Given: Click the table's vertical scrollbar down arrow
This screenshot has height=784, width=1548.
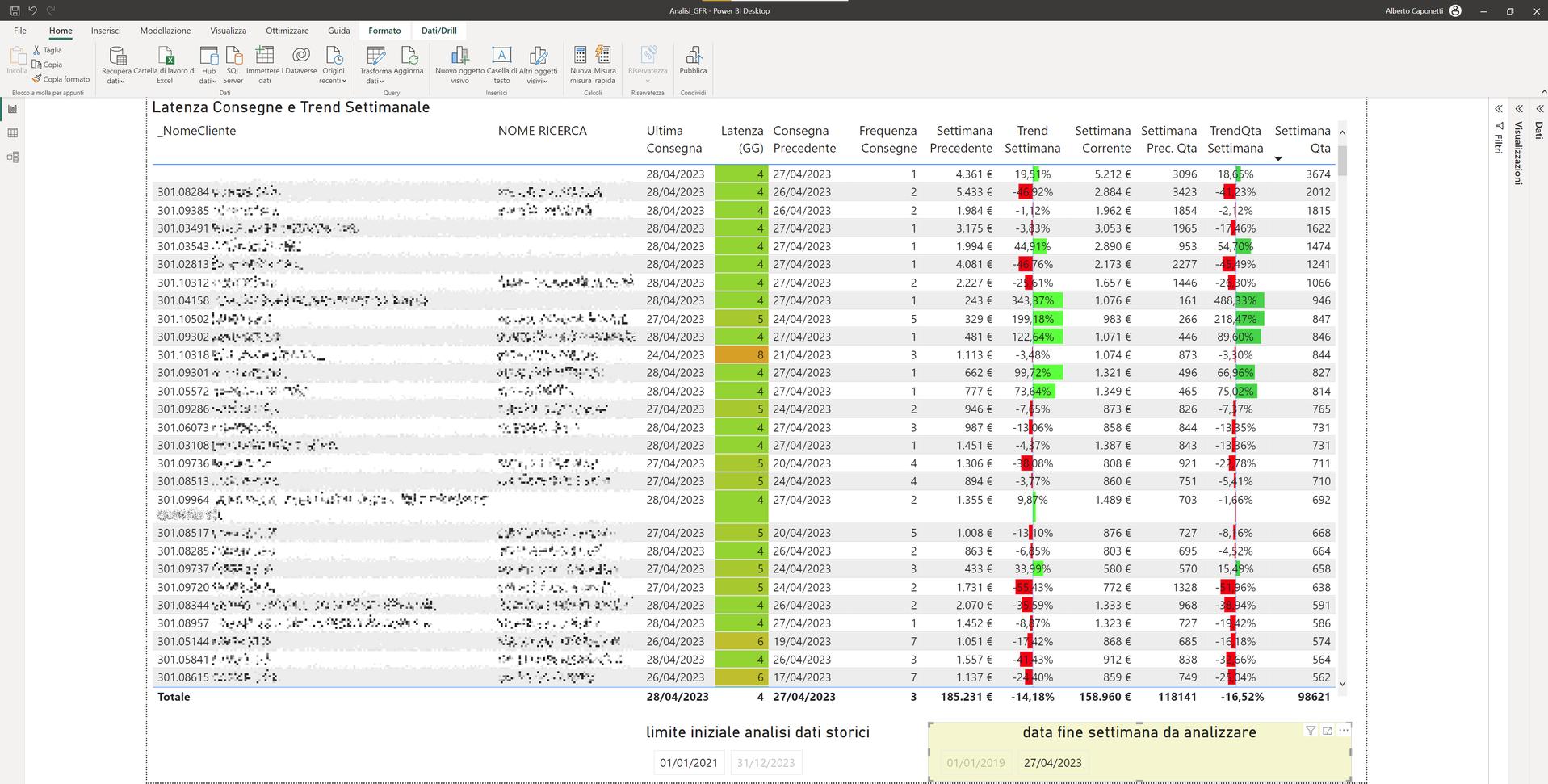Looking at the screenshot, I should pos(1342,684).
